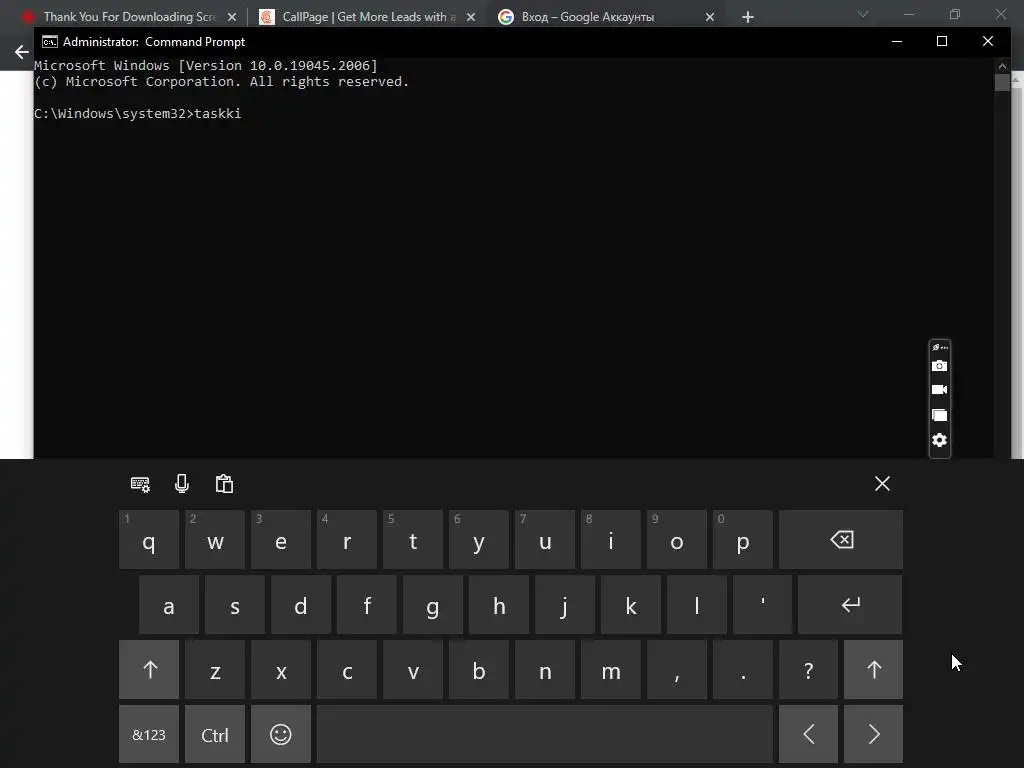Tap the letter m key
The height and width of the screenshot is (768, 1024).
[611, 669]
